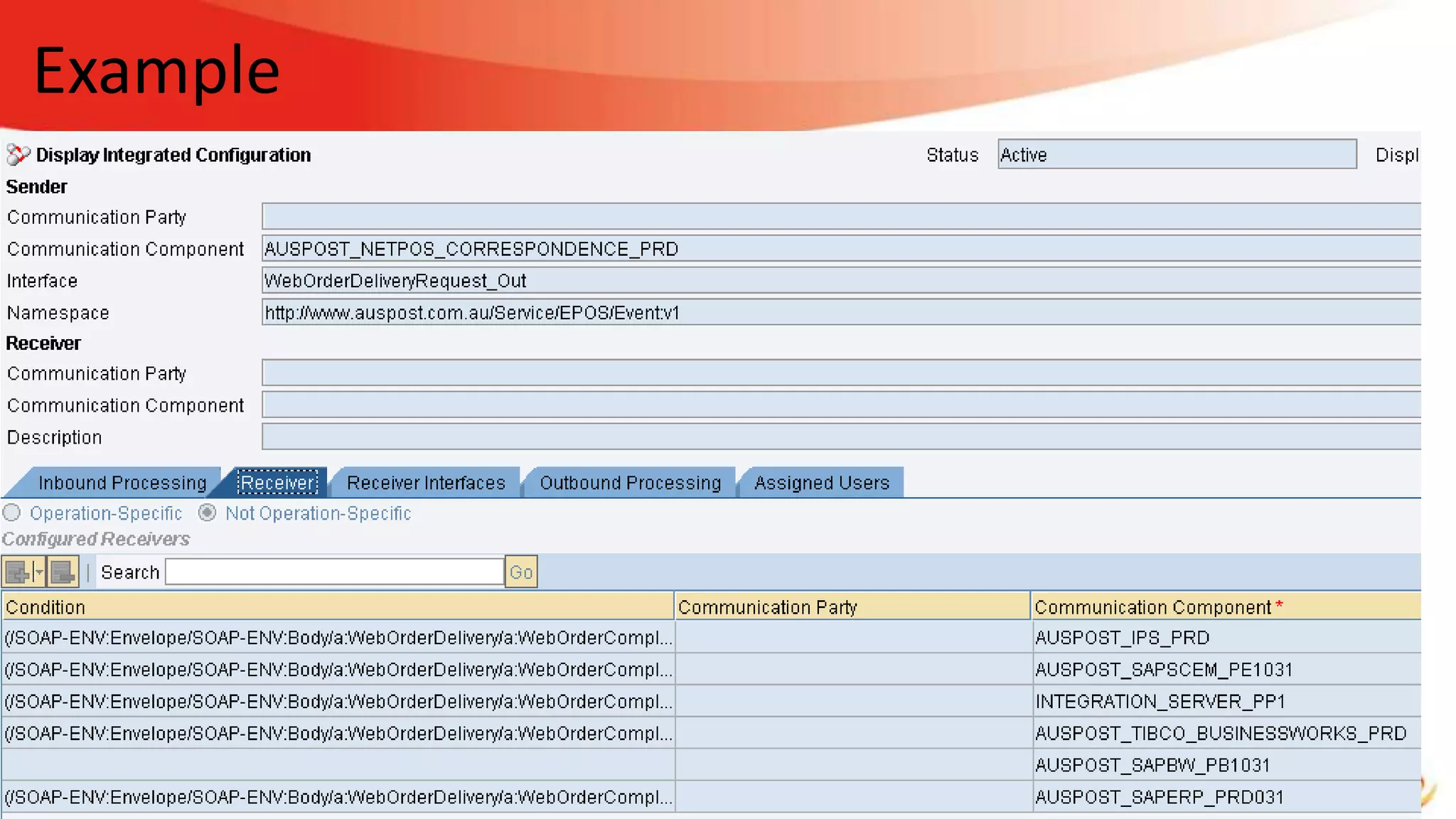This screenshot has width=1456, height=819.
Task: Click the Communication Component column header
Action: pyautogui.click(x=1226, y=606)
